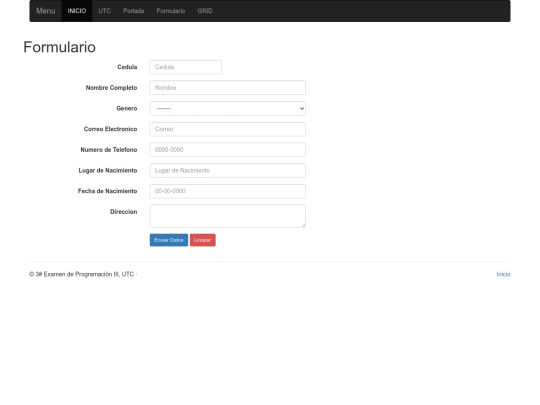The height and width of the screenshot is (405, 540).
Task: Click the Fecha de Nacimiento label
Action: pos(107,191)
